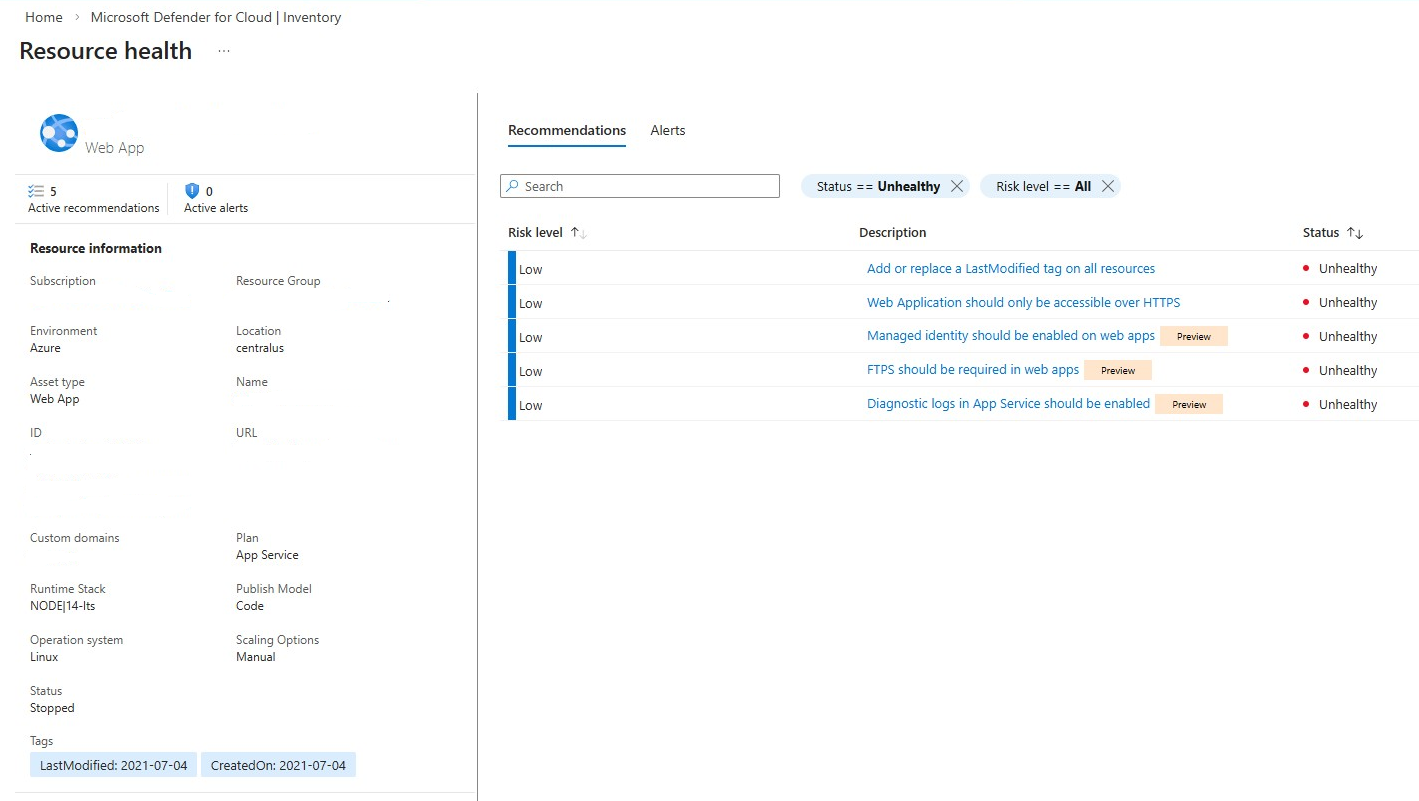Open more options via the Resource health ellipsis
This screenshot has width=1419, height=801.
coord(222,51)
